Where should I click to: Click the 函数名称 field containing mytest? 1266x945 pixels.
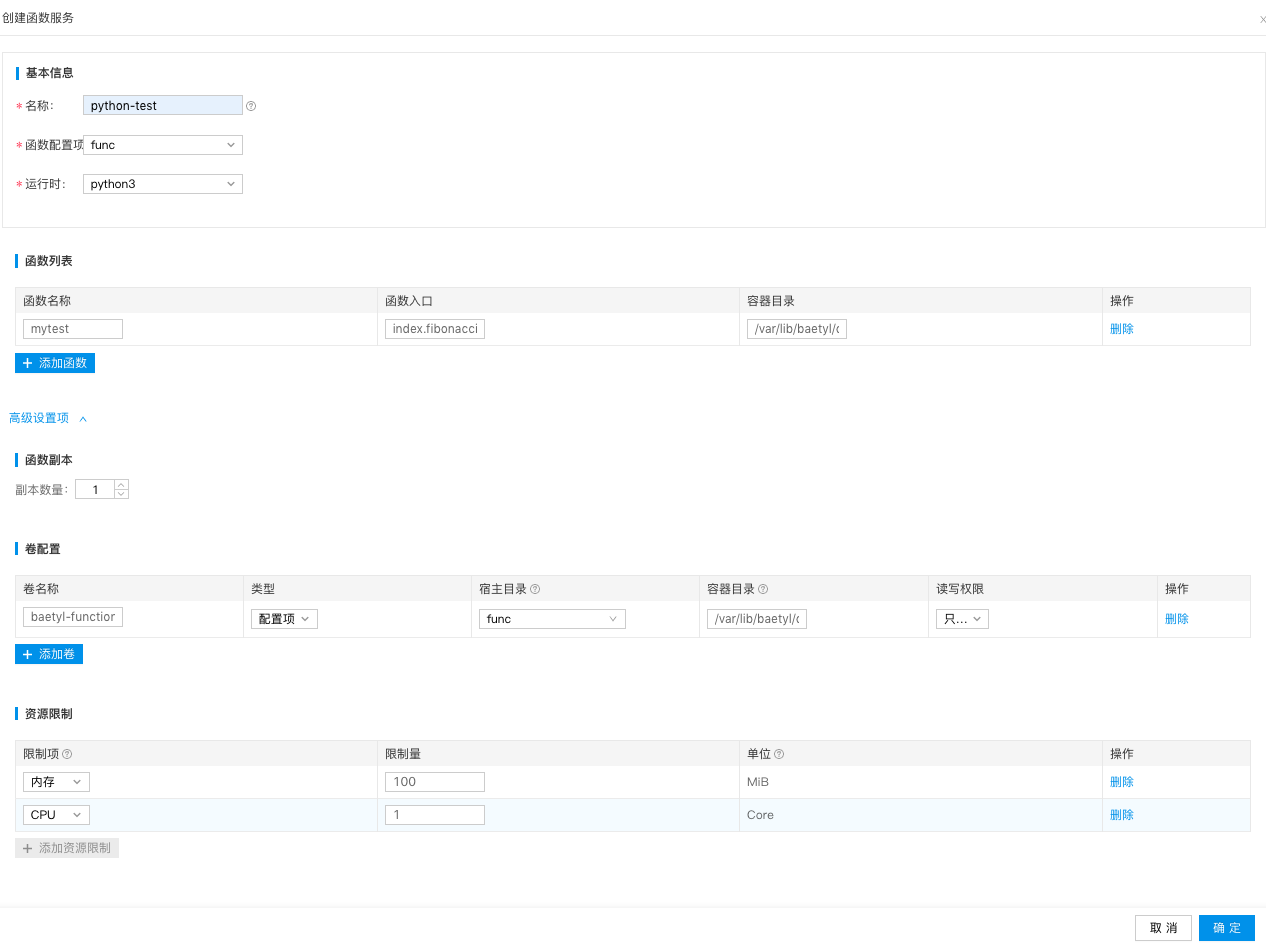(x=73, y=329)
